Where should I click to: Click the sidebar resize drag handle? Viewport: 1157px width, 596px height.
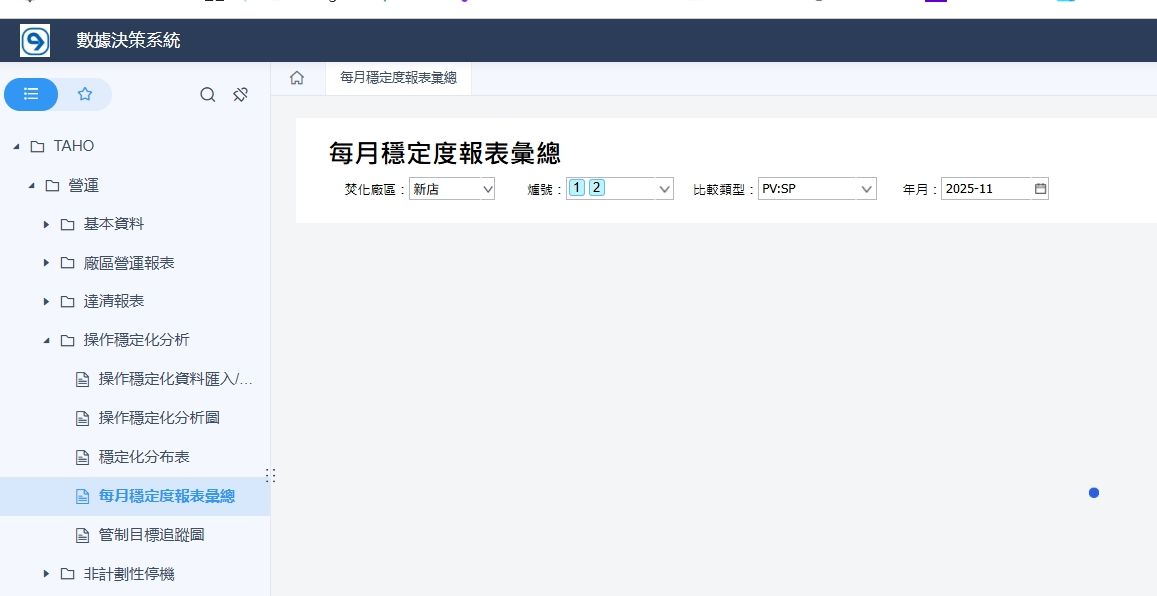pyautogui.click(x=270, y=476)
